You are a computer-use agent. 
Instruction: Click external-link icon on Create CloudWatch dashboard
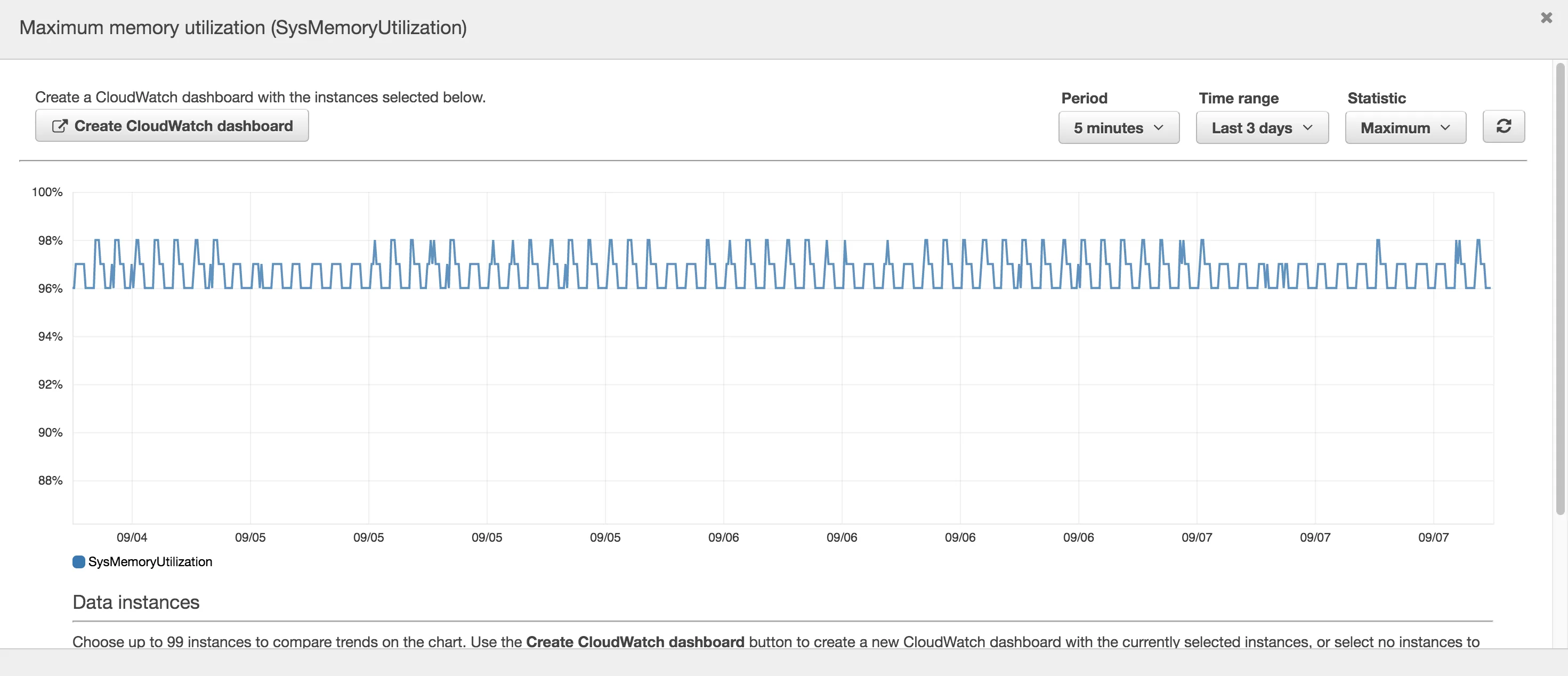tap(59, 126)
